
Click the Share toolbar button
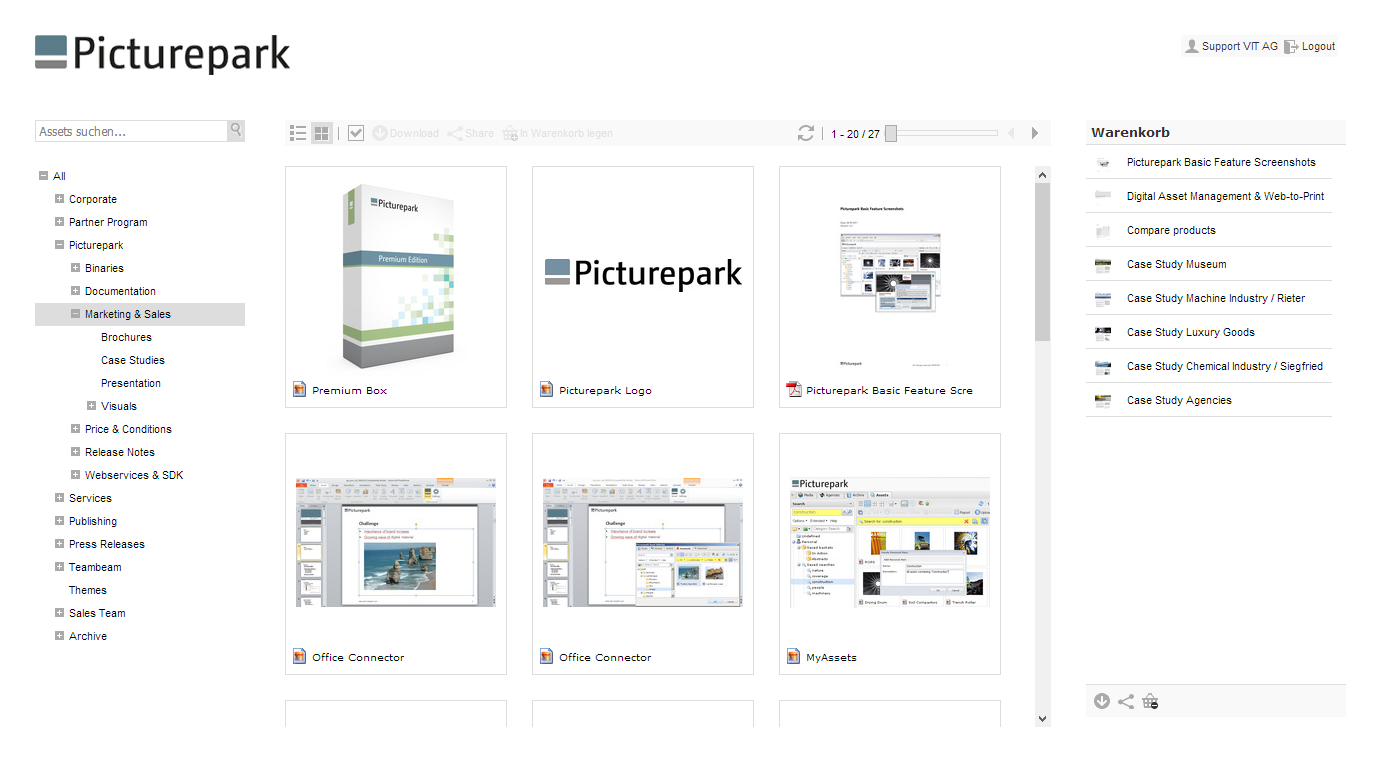click(x=470, y=133)
